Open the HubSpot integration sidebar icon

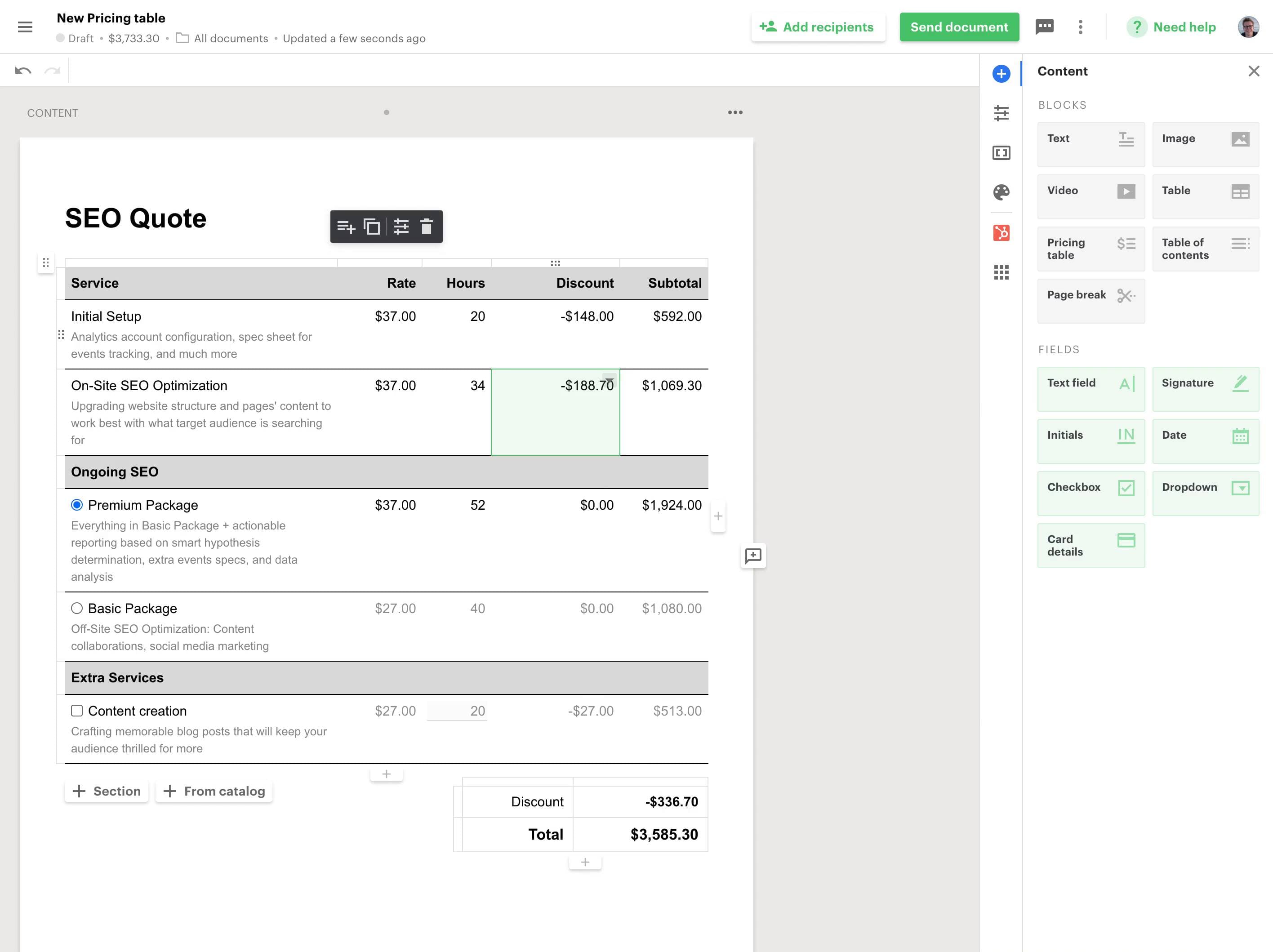tap(1001, 232)
